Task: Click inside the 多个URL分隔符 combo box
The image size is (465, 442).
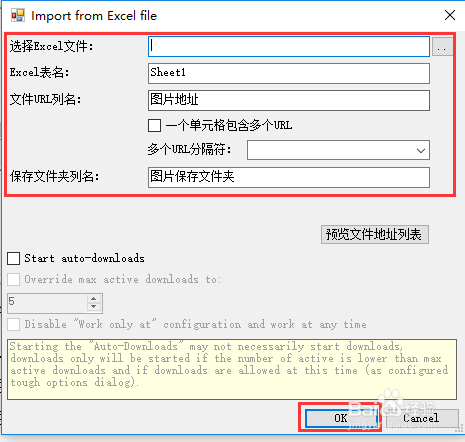Action: pos(338,150)
